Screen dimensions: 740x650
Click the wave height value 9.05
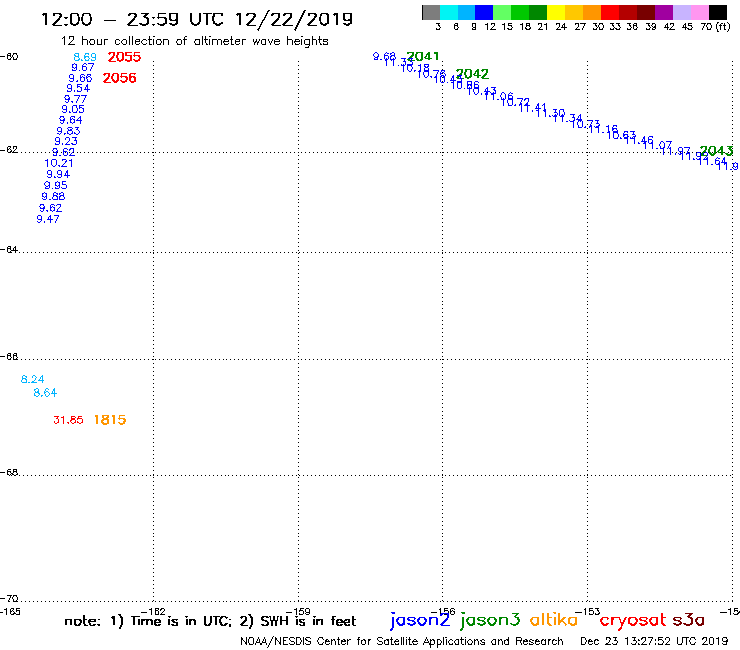click(x=73, y=109)
